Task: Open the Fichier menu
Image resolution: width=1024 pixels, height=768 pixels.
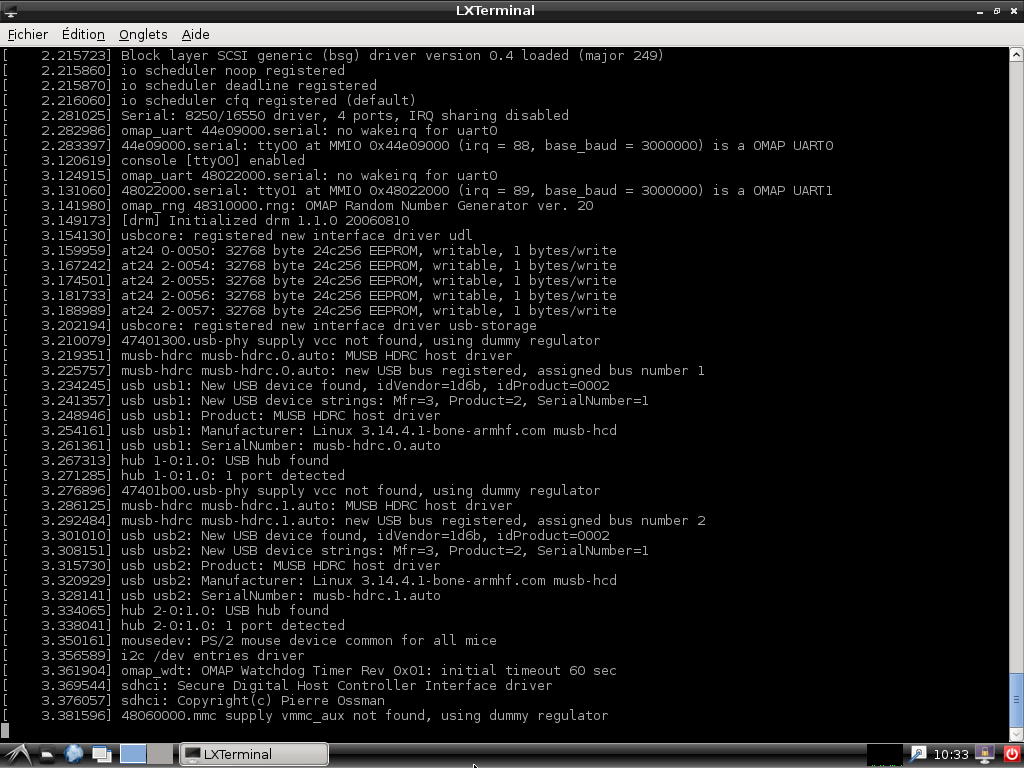Action: 27,34
